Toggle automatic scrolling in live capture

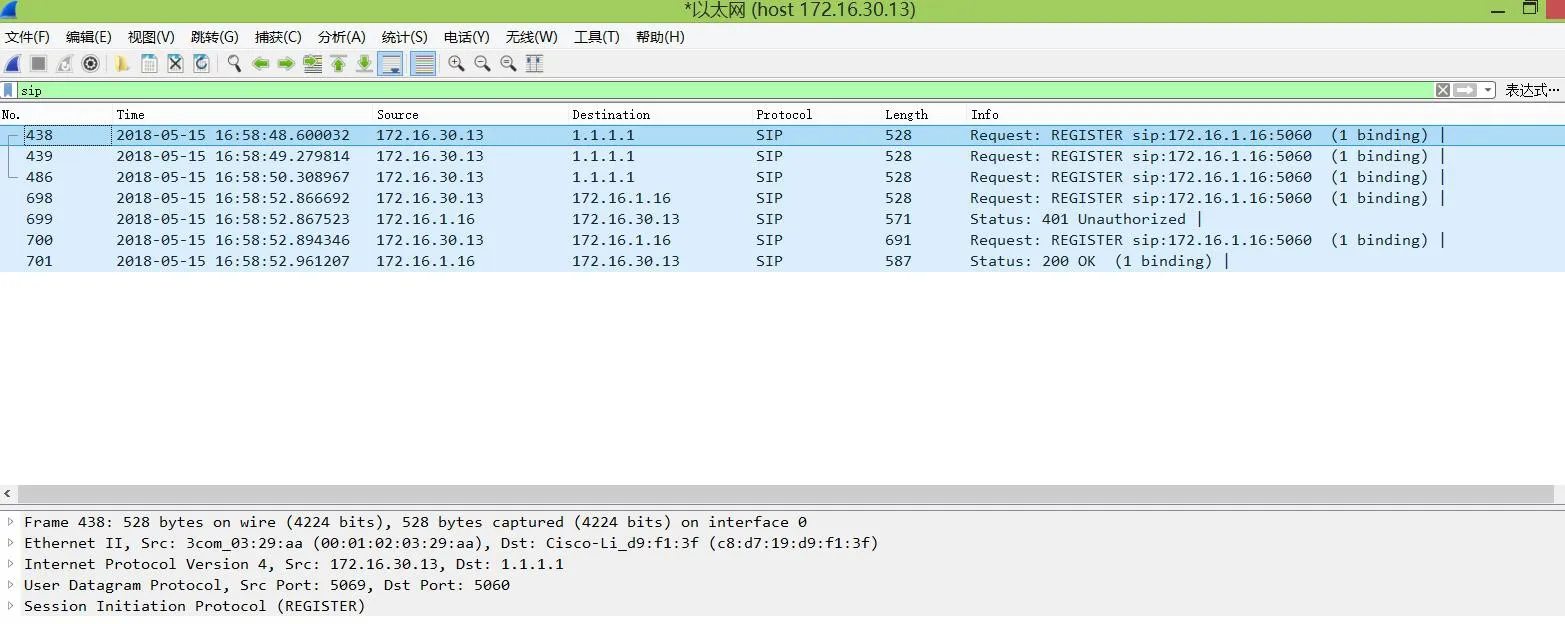(x=390, y=63)
